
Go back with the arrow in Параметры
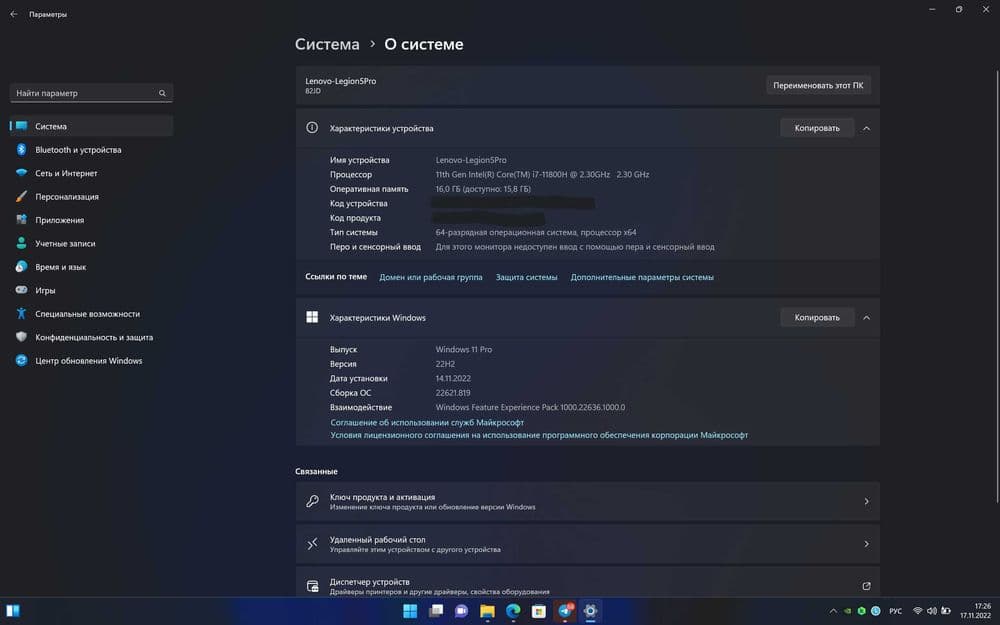[14, 13]
